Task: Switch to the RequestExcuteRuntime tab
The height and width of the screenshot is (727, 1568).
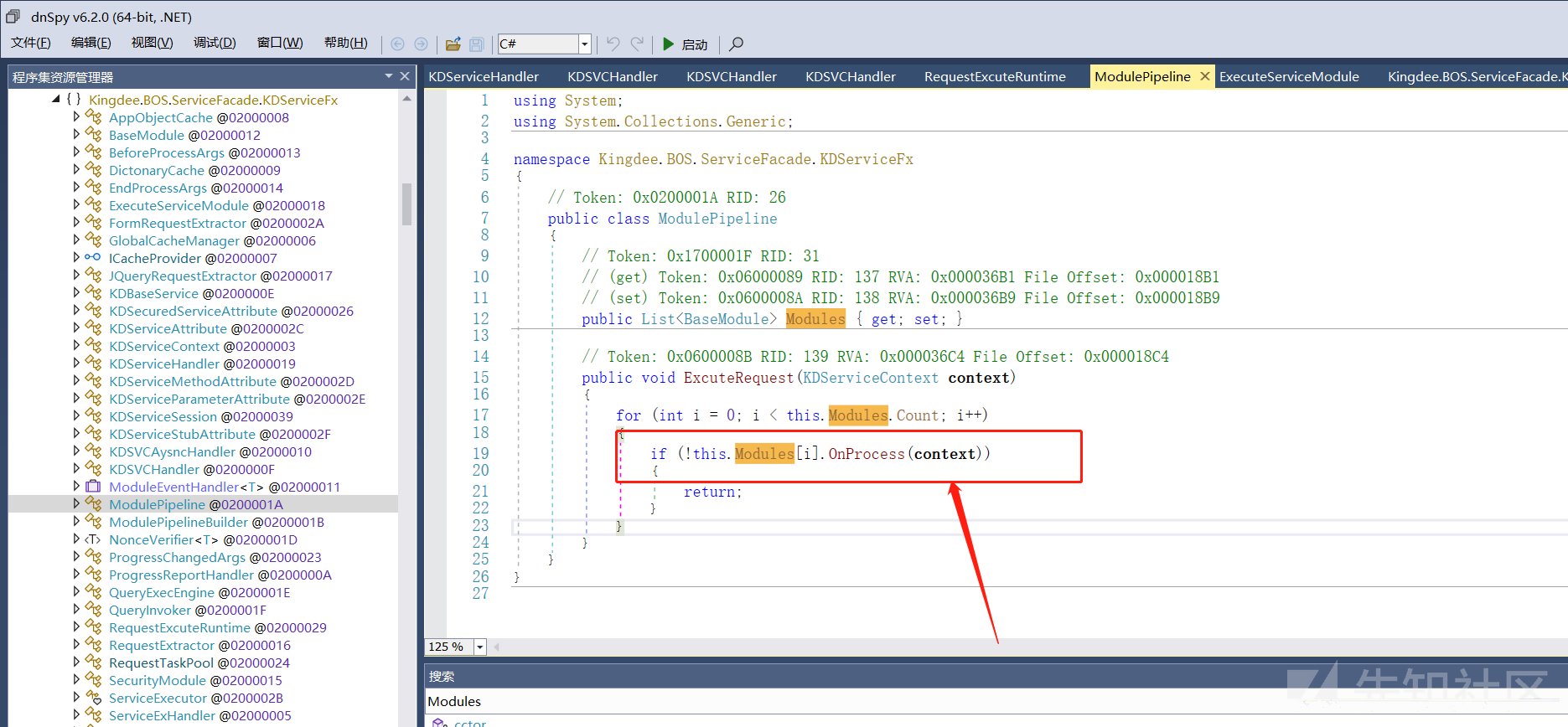Action: [995, 76]
